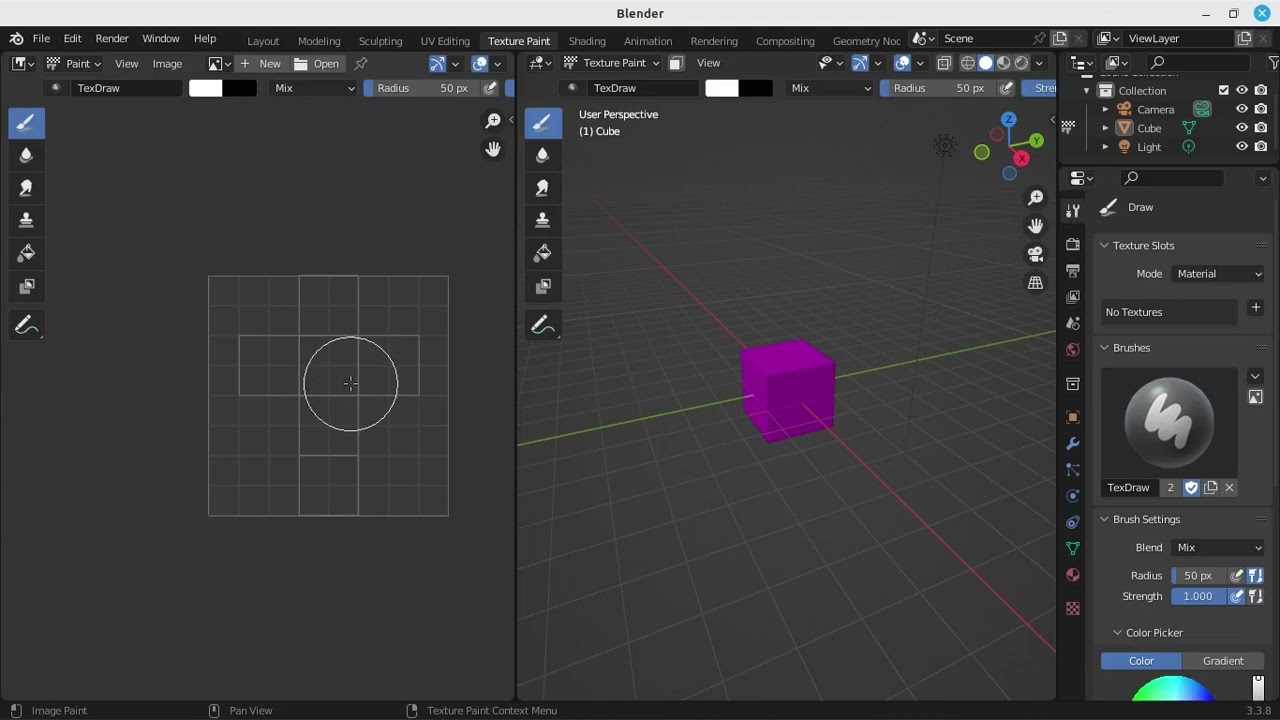This screenshot has height=720, width=1280.
Task: Switch to the Sculpting workspace tab
Action: click(380, 41)
